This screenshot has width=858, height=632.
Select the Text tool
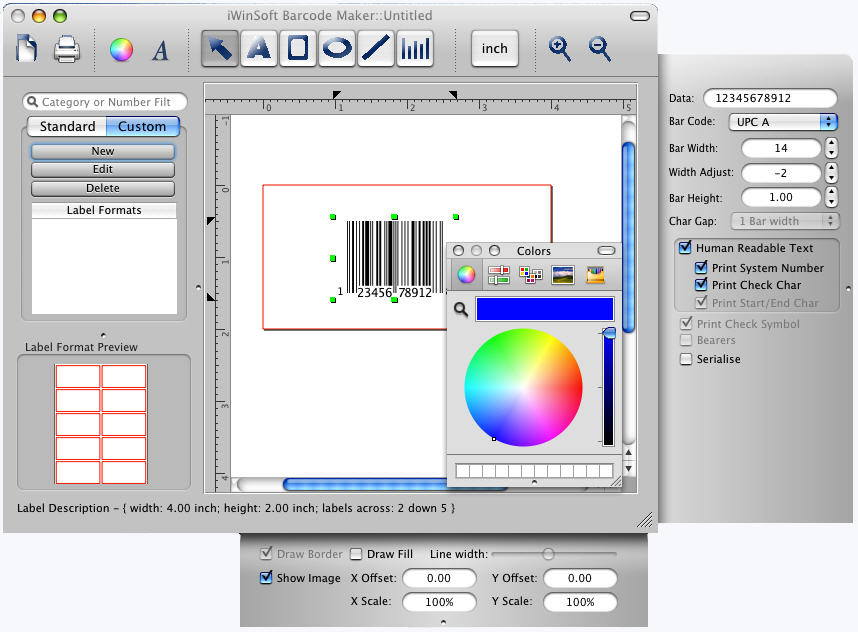pyautogui.click(x=259, y=49)
